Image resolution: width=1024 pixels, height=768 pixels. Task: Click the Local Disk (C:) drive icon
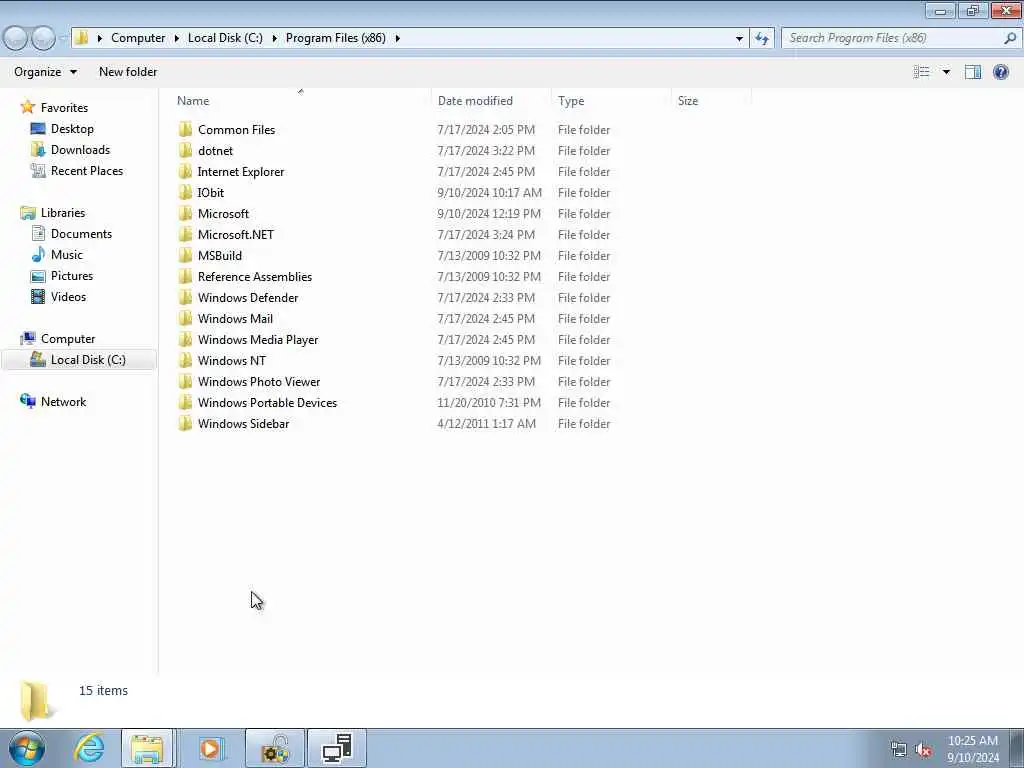coord(38,359)
